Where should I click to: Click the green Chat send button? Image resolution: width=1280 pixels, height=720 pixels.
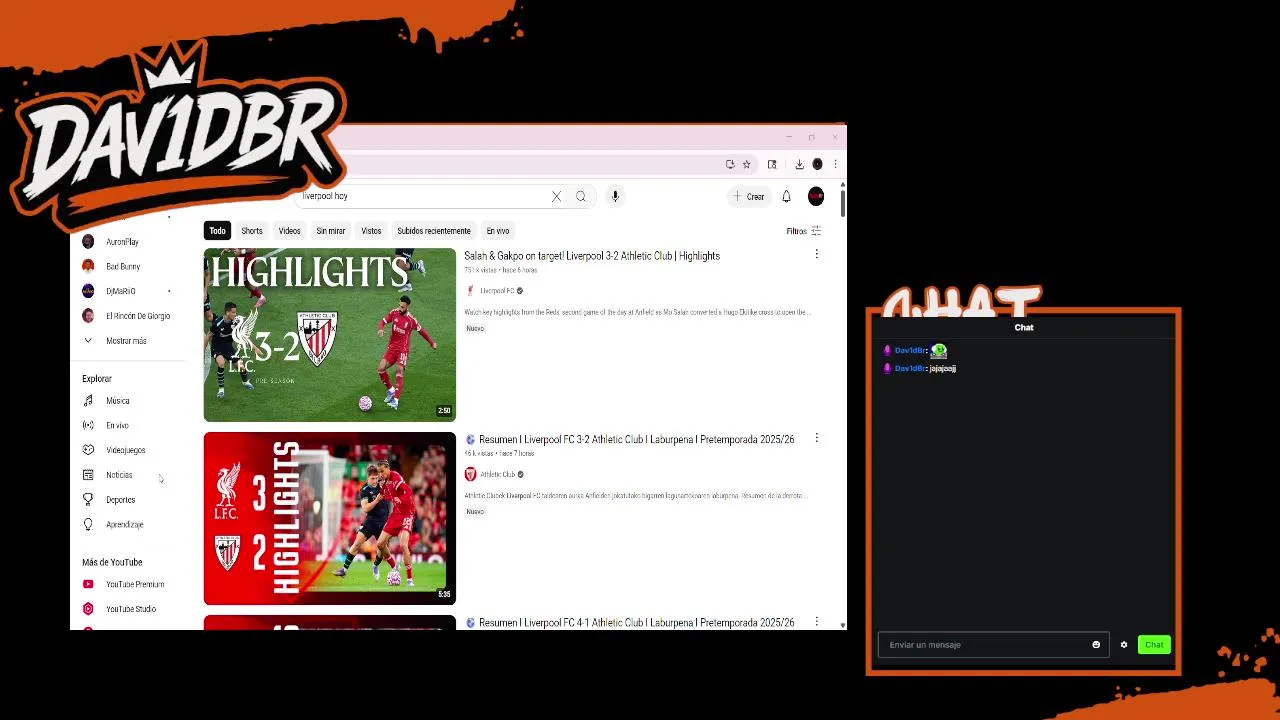coord(1154,645)
